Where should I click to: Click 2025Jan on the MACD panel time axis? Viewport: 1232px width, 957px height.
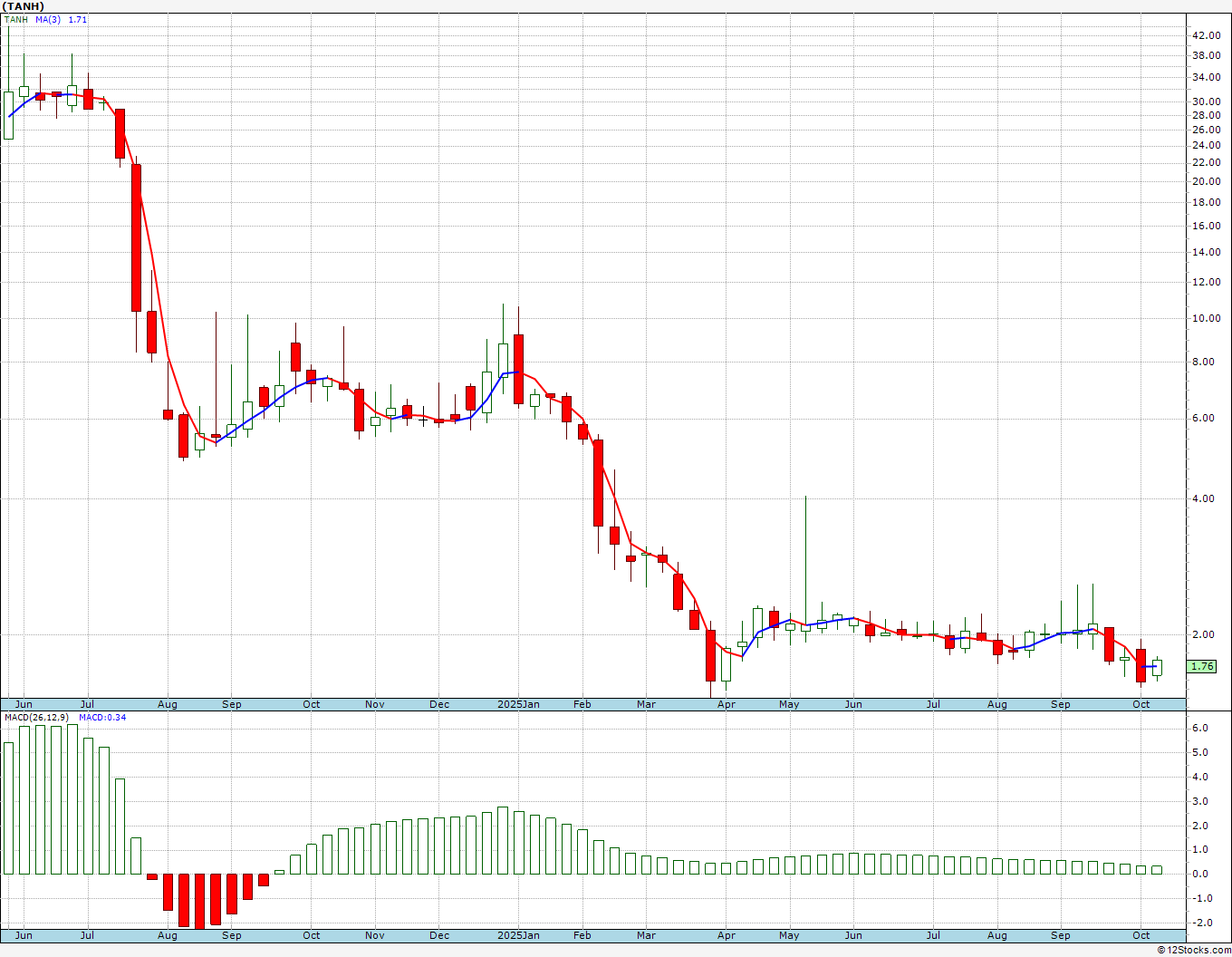[x=519, y=935]
